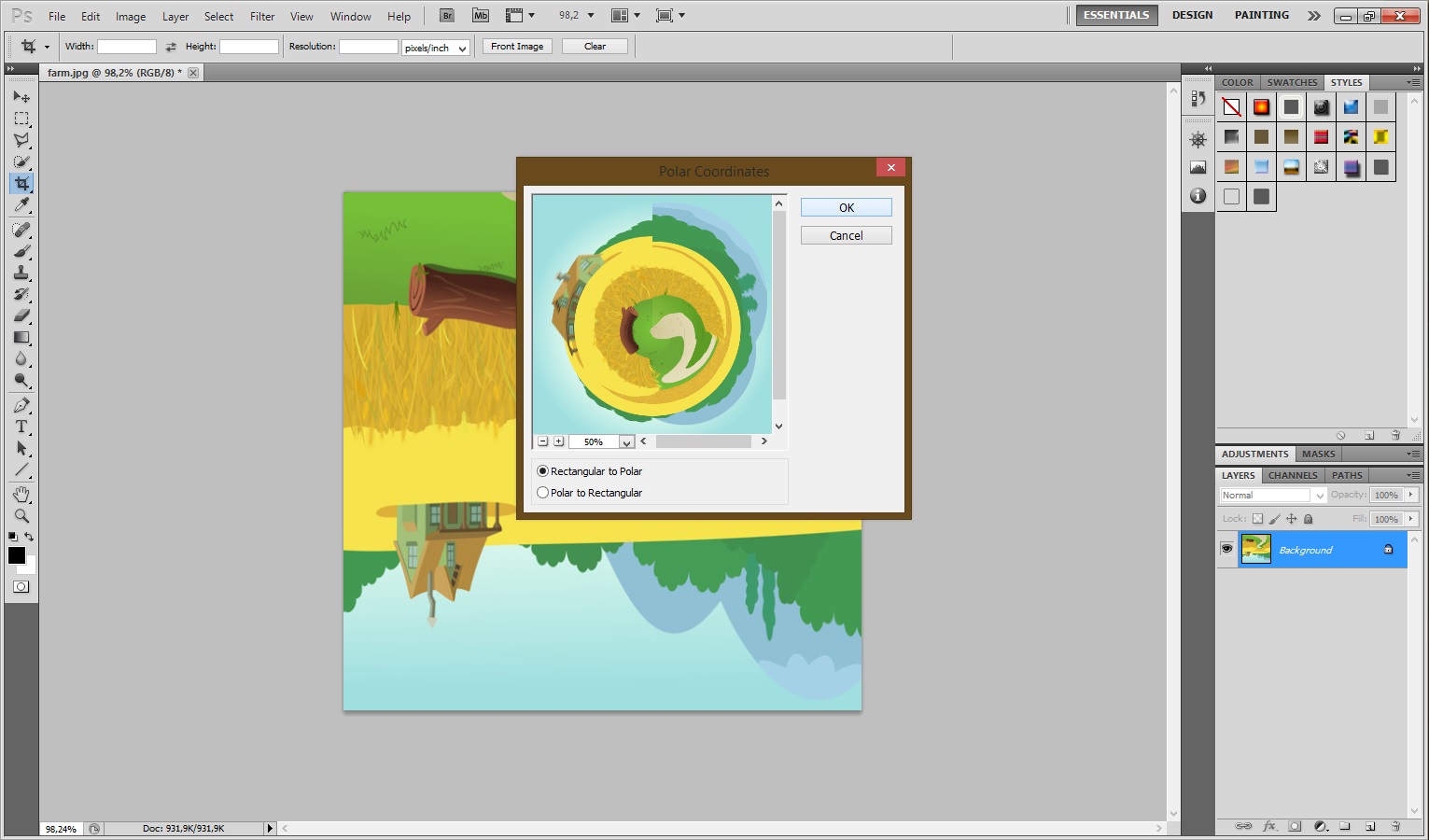The image size is (1429, 840).
Task: Select the Rectangular to Polar option
Action: tap(542, 471)
